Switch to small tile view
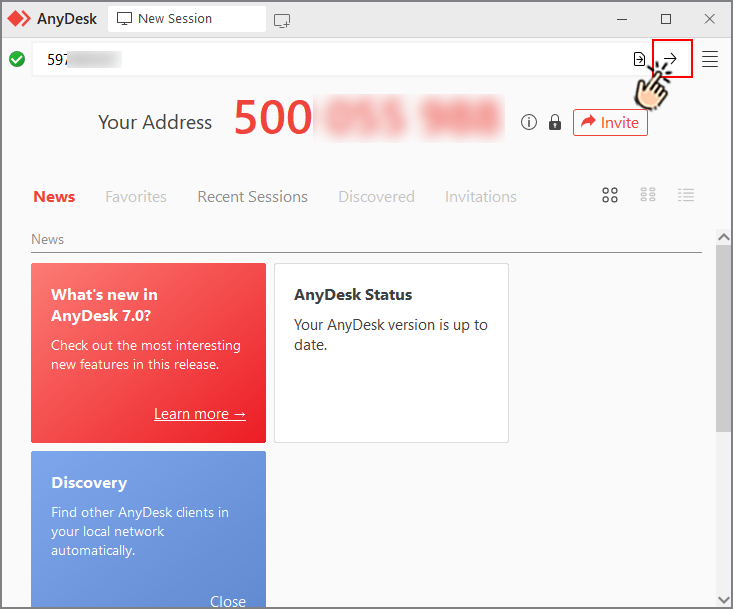733x609 pixels. coord(647,194)
